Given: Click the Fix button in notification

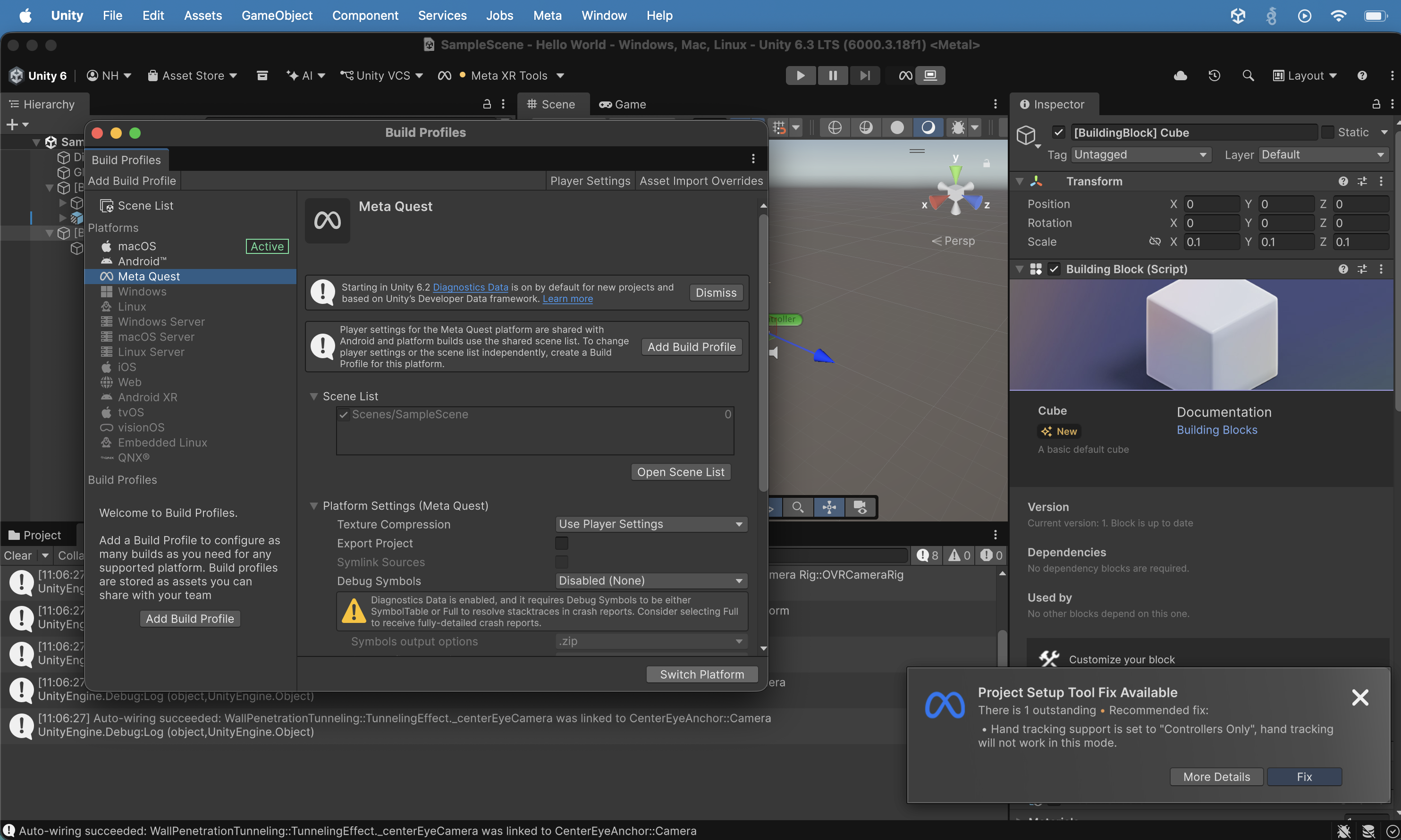Looking at the screenshot, I should coord(1304,777).
